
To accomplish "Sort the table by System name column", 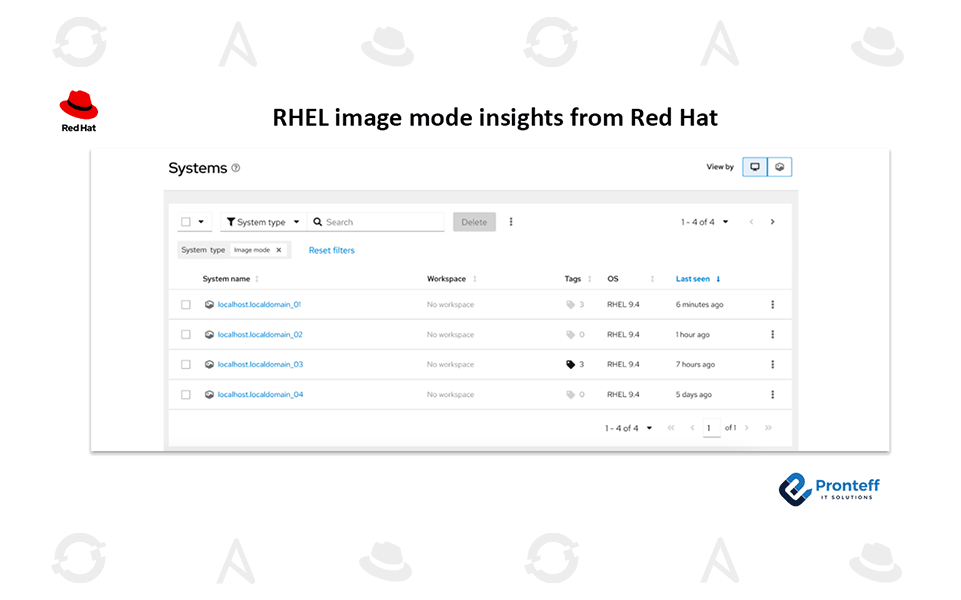I will tap(227, 279).
